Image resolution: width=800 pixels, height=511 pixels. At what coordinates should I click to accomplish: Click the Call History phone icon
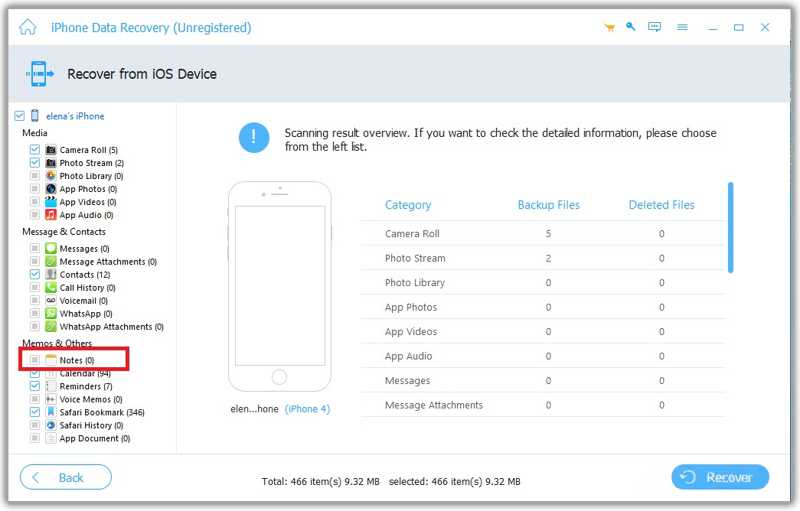click(x=51, y=288)
